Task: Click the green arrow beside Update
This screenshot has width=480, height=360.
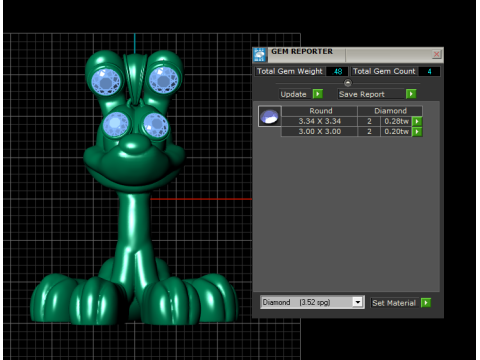Action: (x=318, y=94)
